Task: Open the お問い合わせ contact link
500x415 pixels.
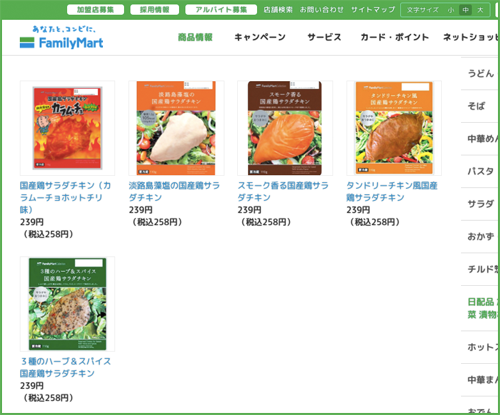Action: [321, 10]
